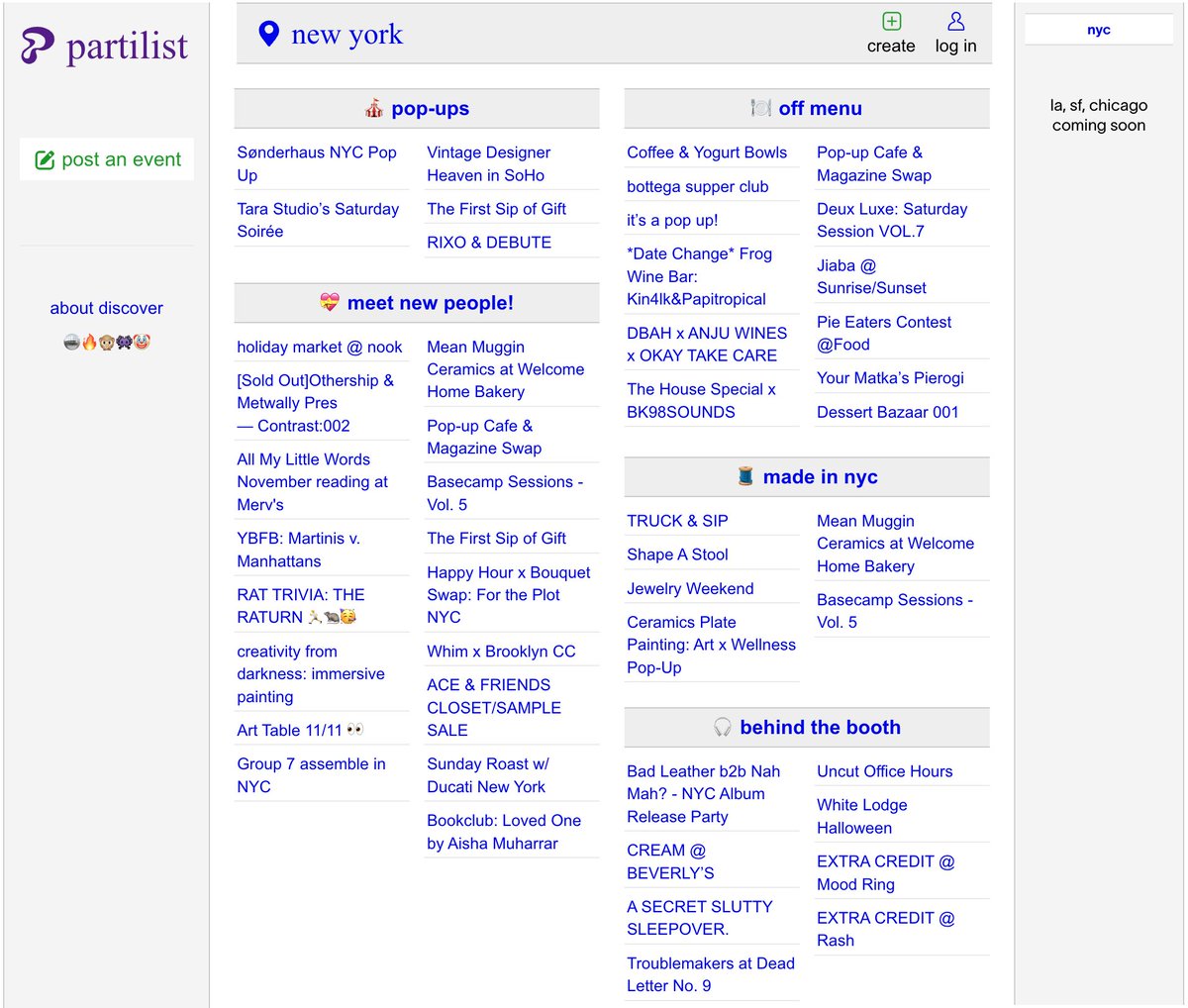Open Frog Wine Bar Kin4lk&Papitropical event

click(x=700, y=276)
